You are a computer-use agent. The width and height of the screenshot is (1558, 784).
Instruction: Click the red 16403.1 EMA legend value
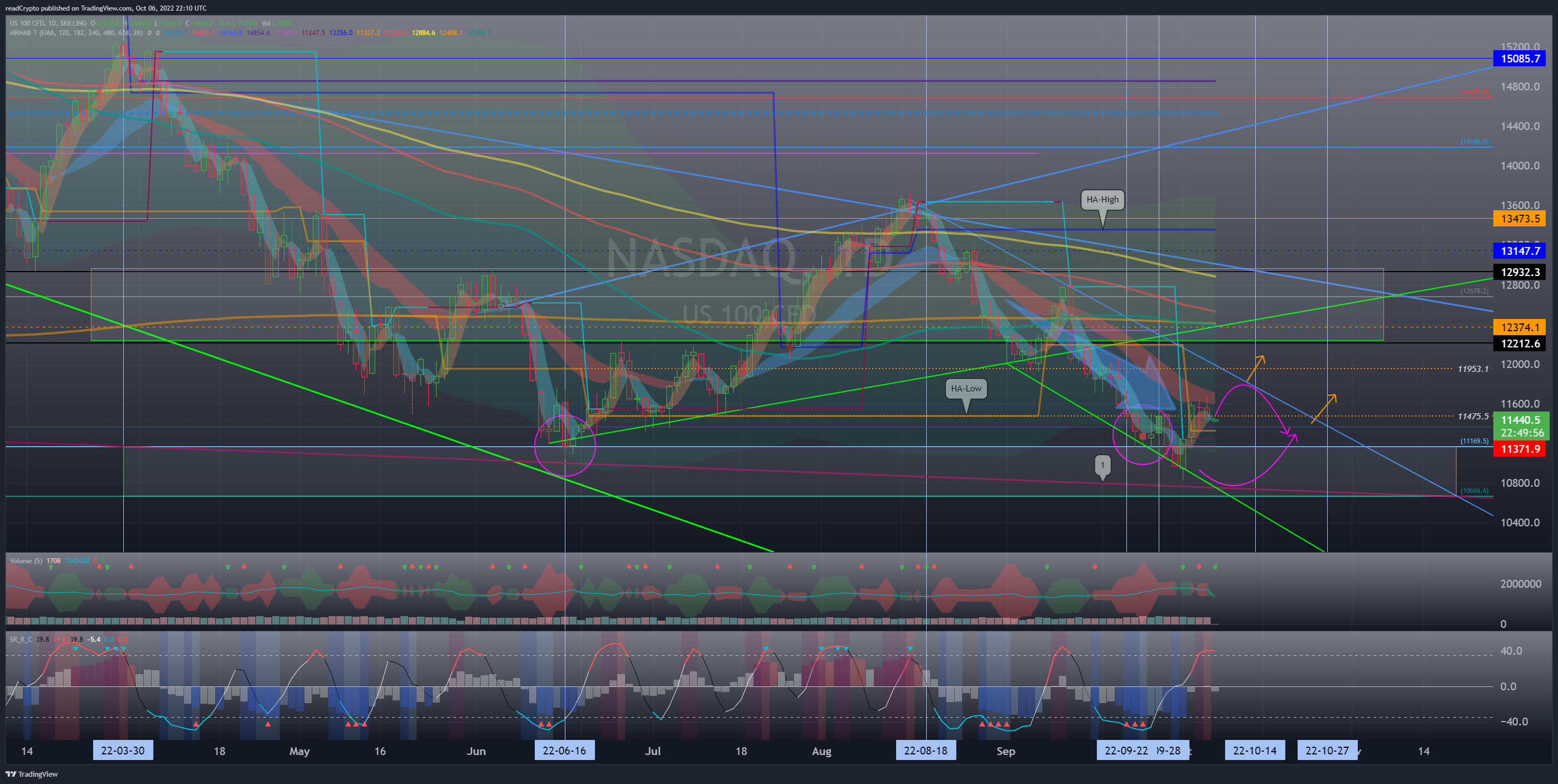click(204, 33)
